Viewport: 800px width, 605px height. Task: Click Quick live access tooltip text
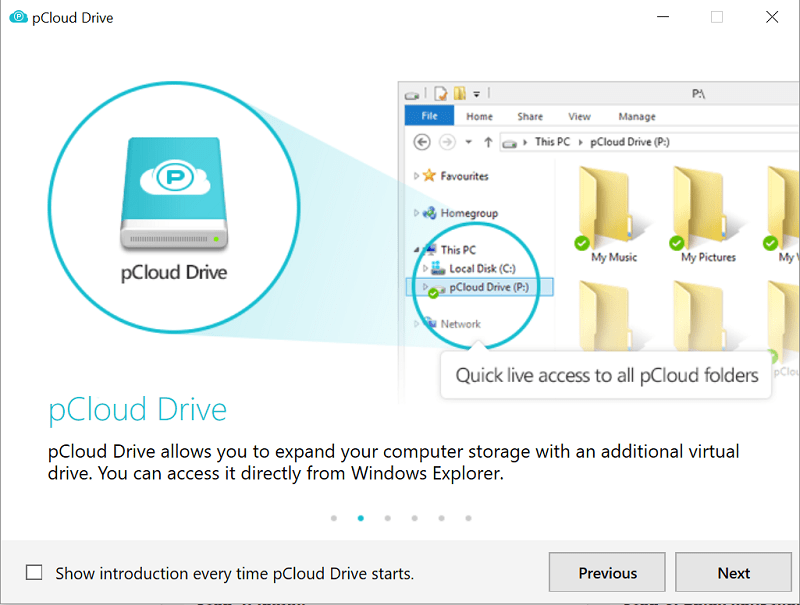(607, 375)
